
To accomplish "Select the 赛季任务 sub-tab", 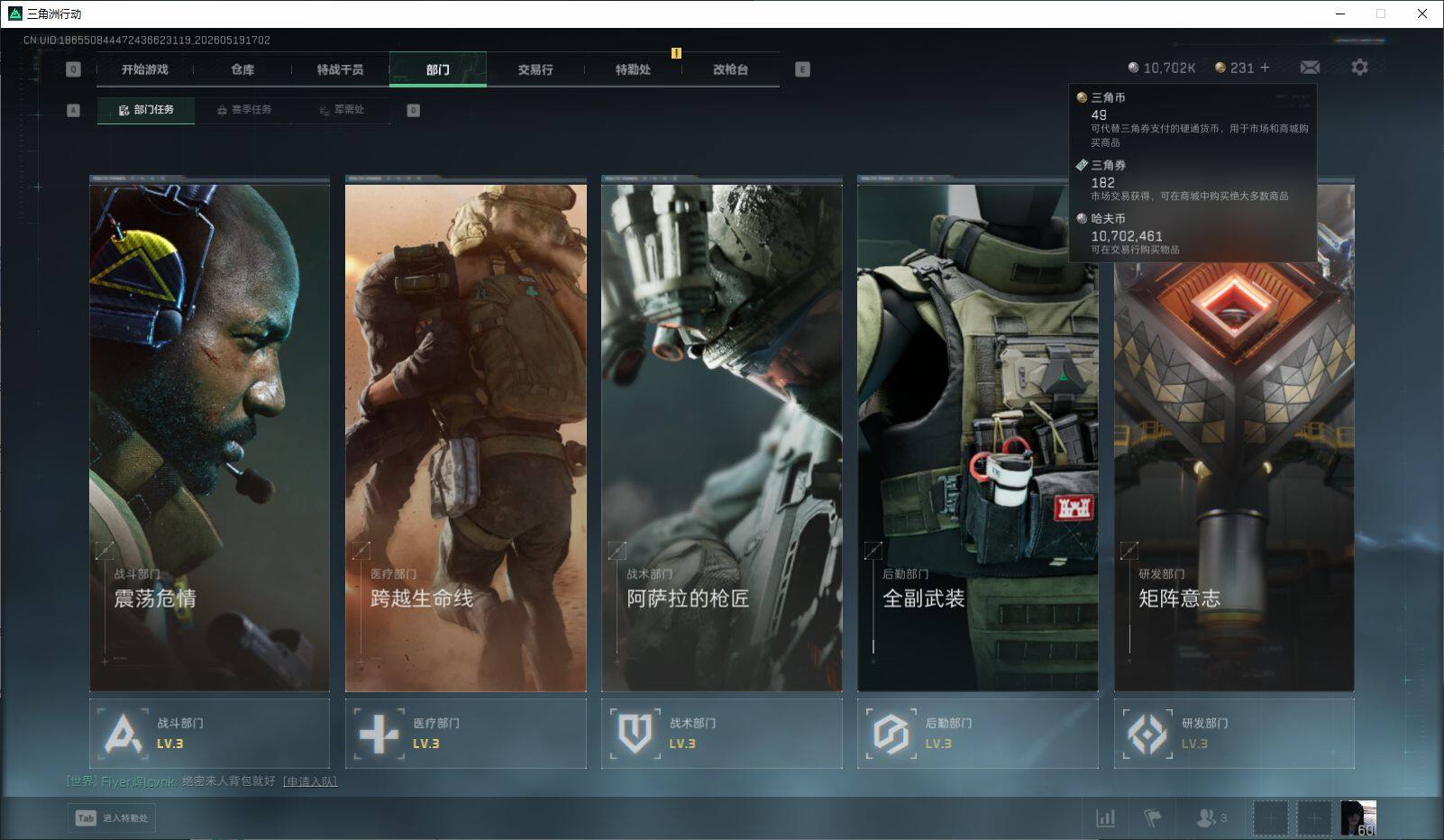I will (243, 110).
